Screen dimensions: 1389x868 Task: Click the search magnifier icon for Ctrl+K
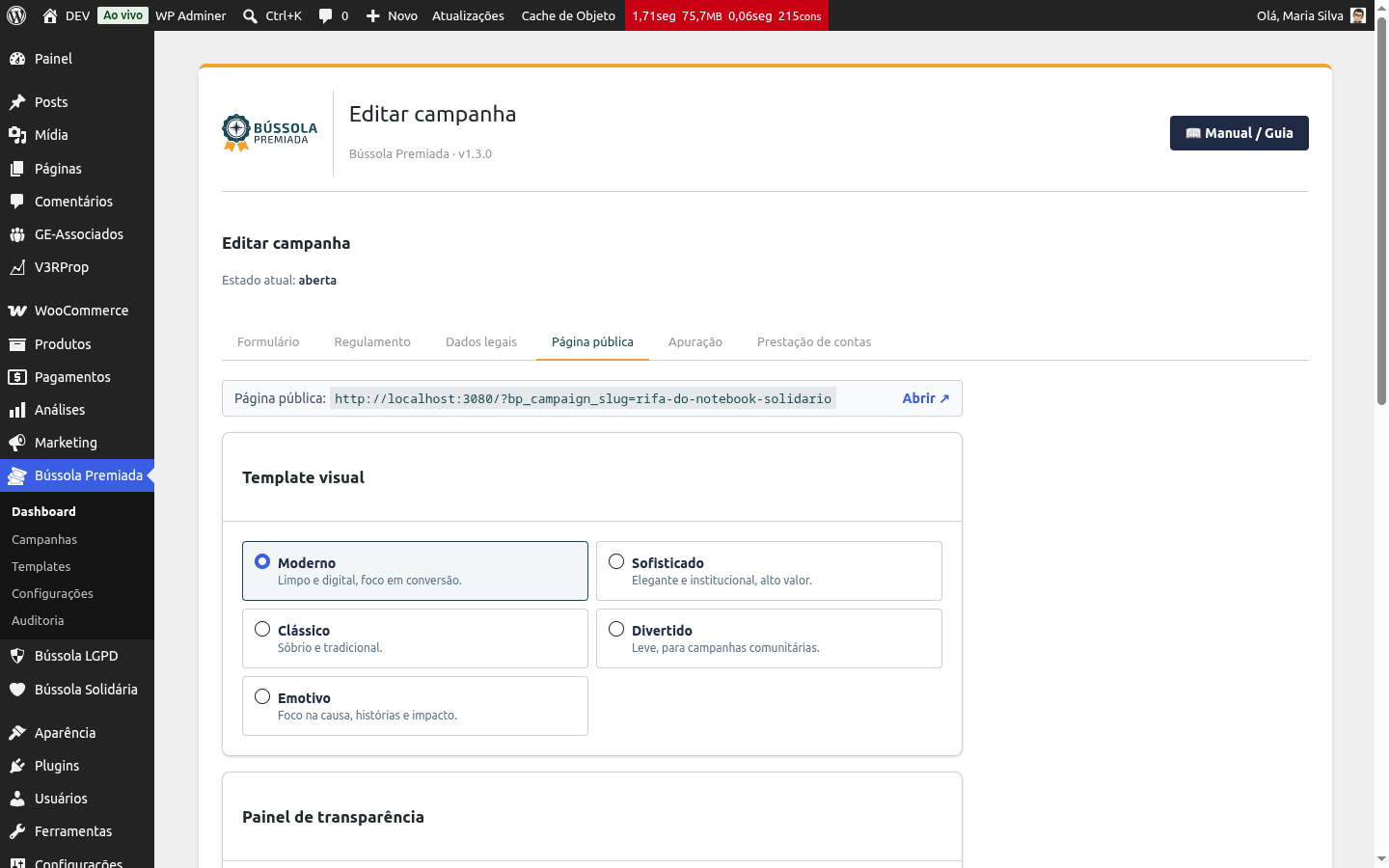pyautogui.click(x=250, y=15)
